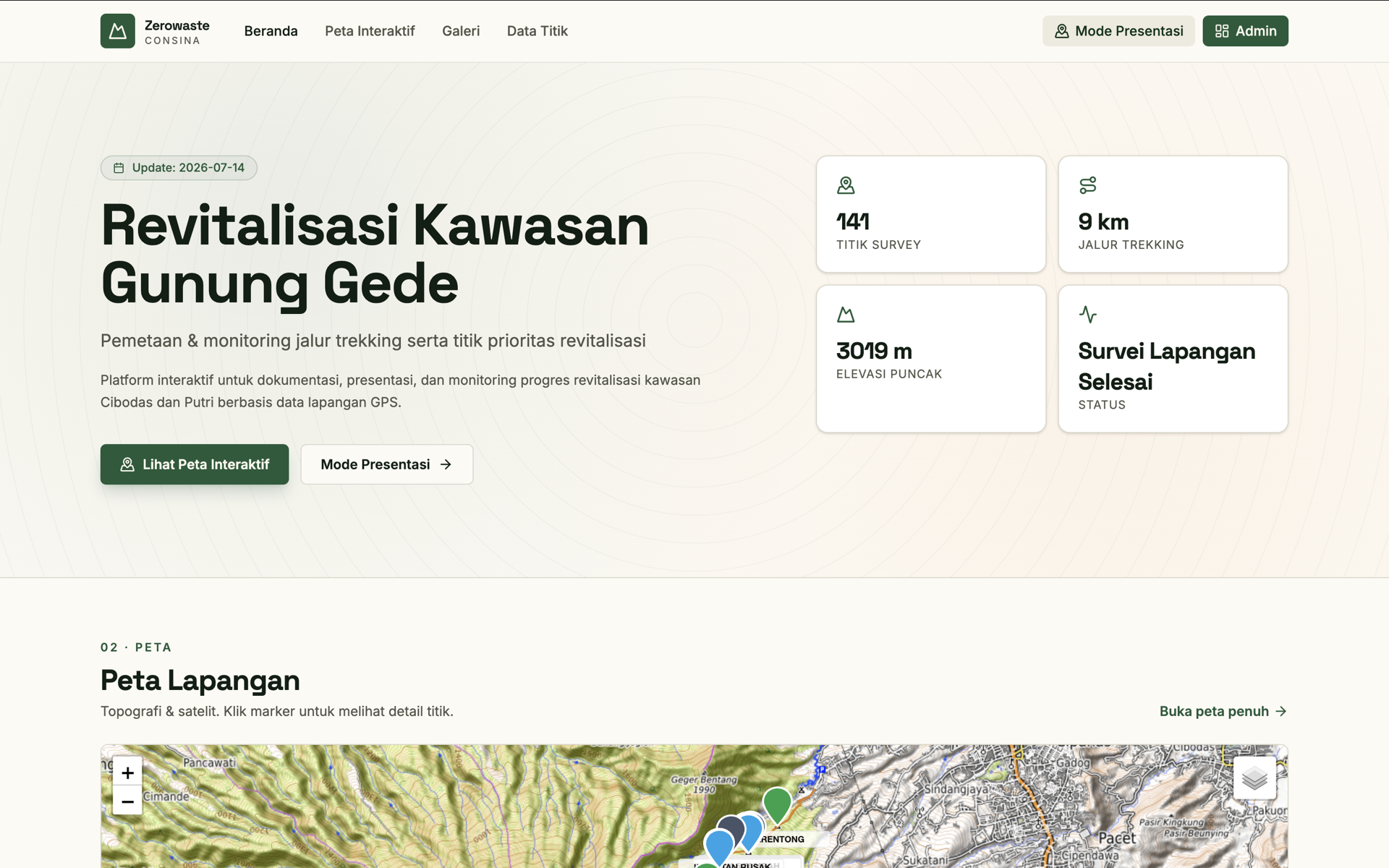The image size is (1389, 868).
Task: Click activity icon on Status card
Action: tap(1087, 315)
